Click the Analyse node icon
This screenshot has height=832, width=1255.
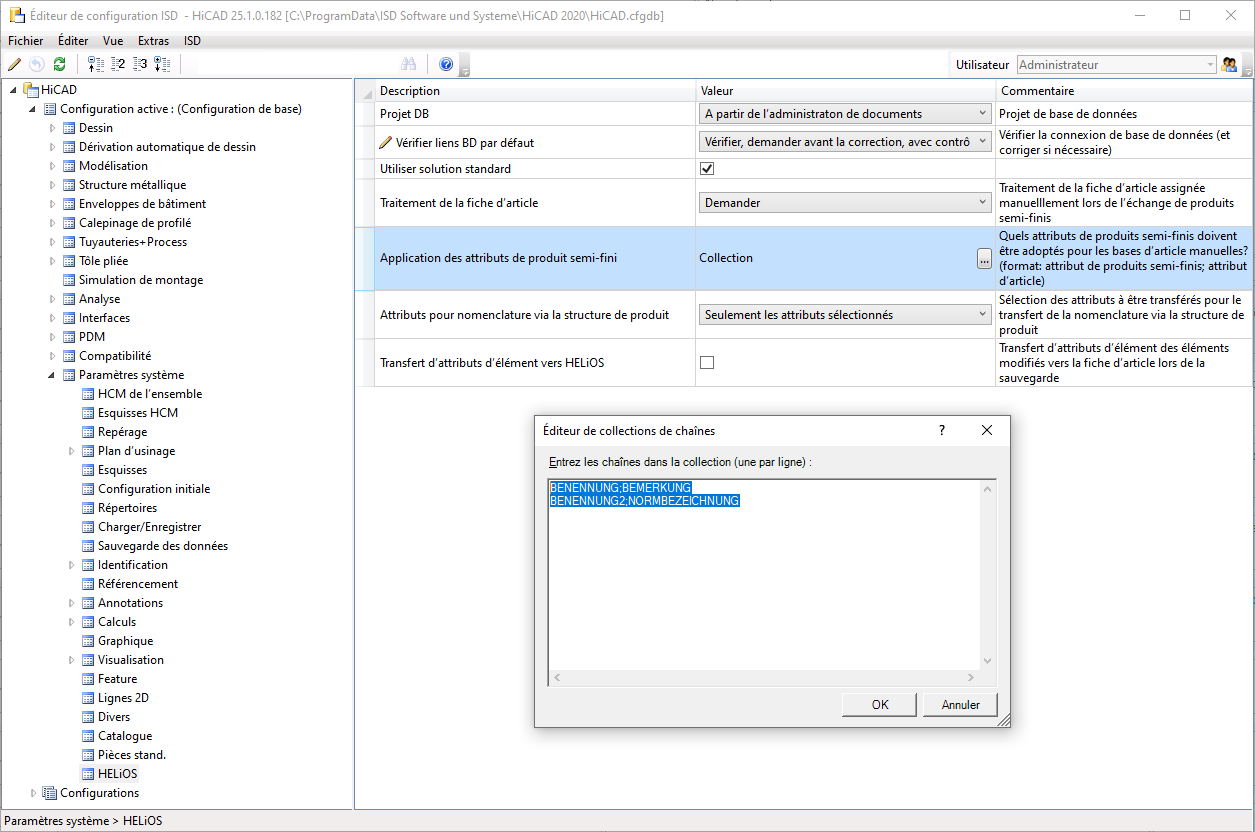[x=69, y=299]
